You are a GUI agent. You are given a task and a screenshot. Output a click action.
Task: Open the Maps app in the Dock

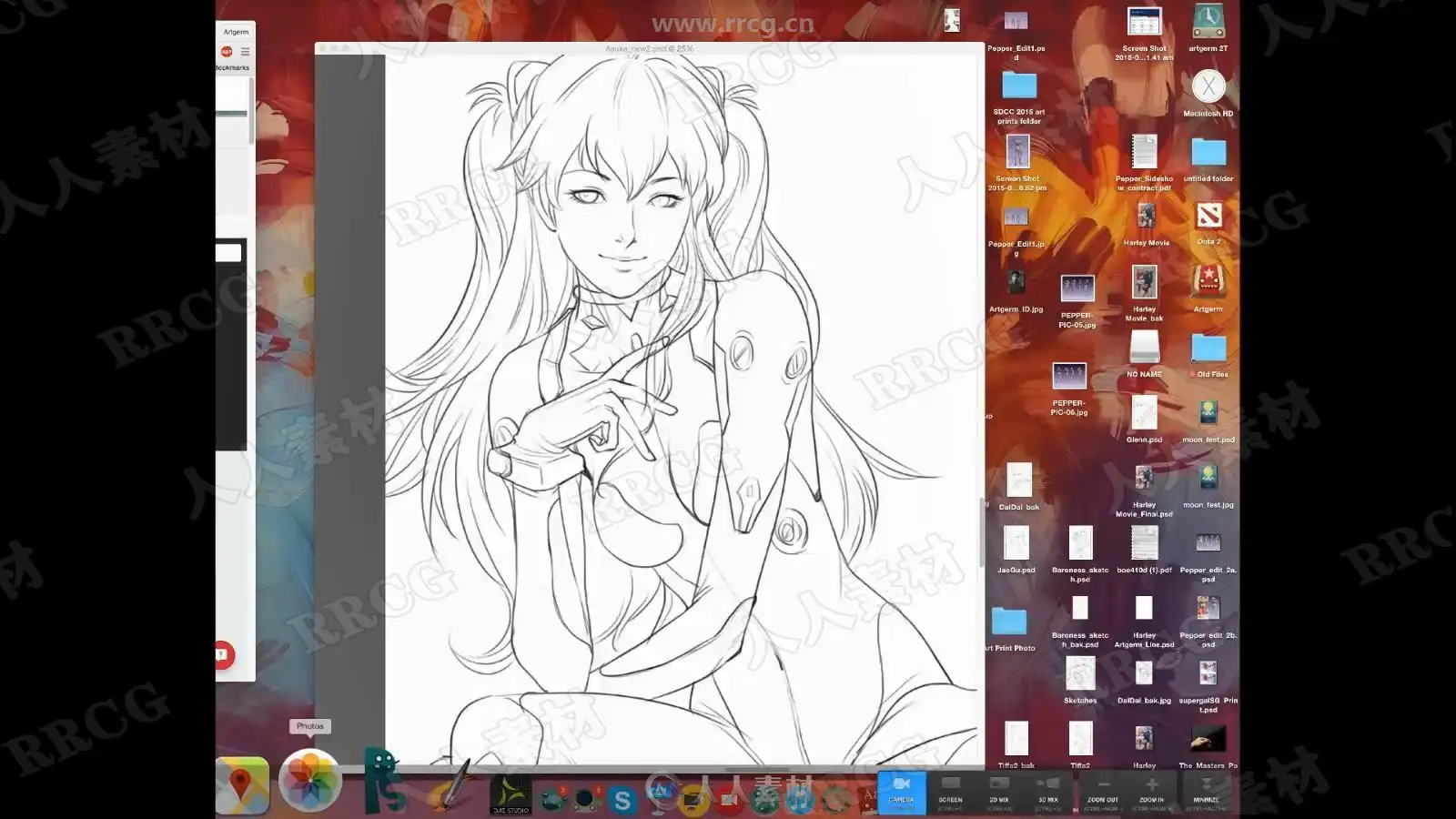coord(241,784)
